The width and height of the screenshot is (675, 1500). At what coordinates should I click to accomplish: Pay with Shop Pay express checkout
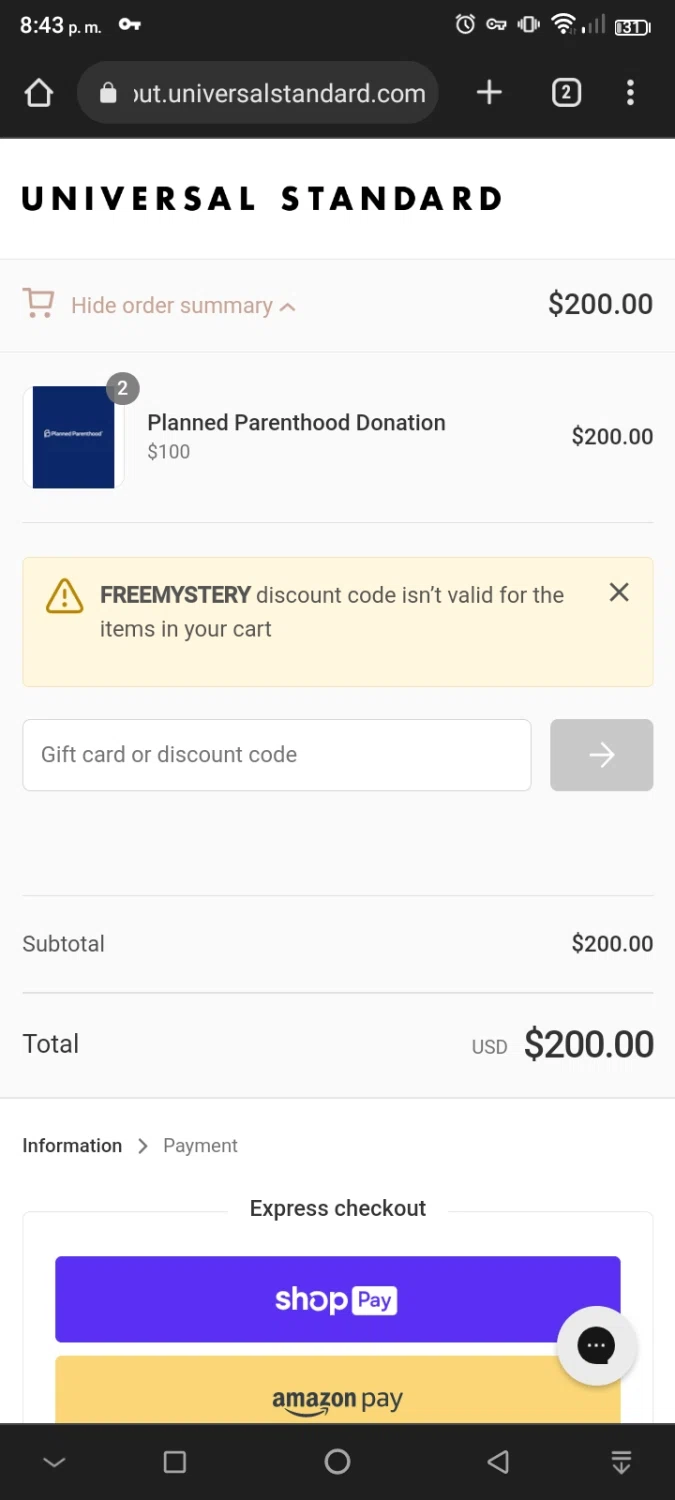(337, 1299)
